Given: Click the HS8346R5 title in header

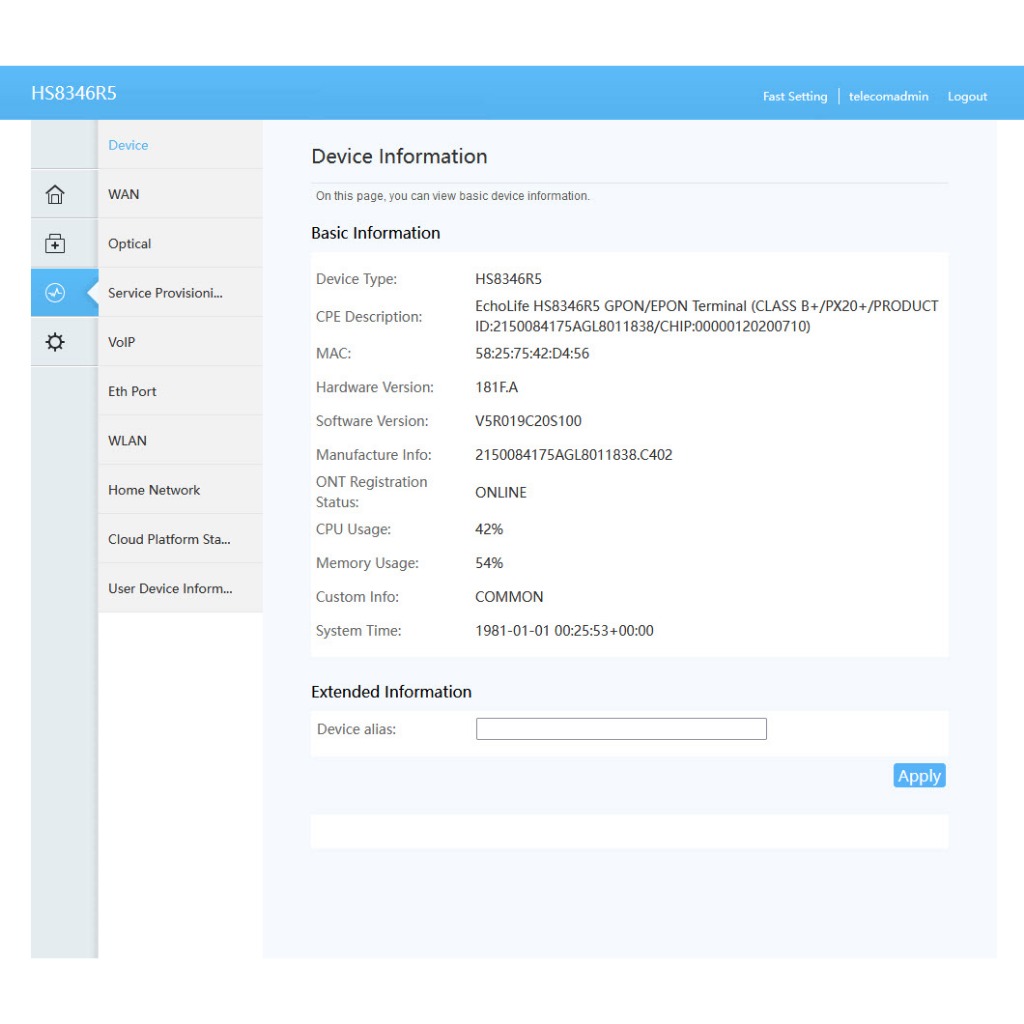Looking at the screenshot, I should tap(74, 93).
